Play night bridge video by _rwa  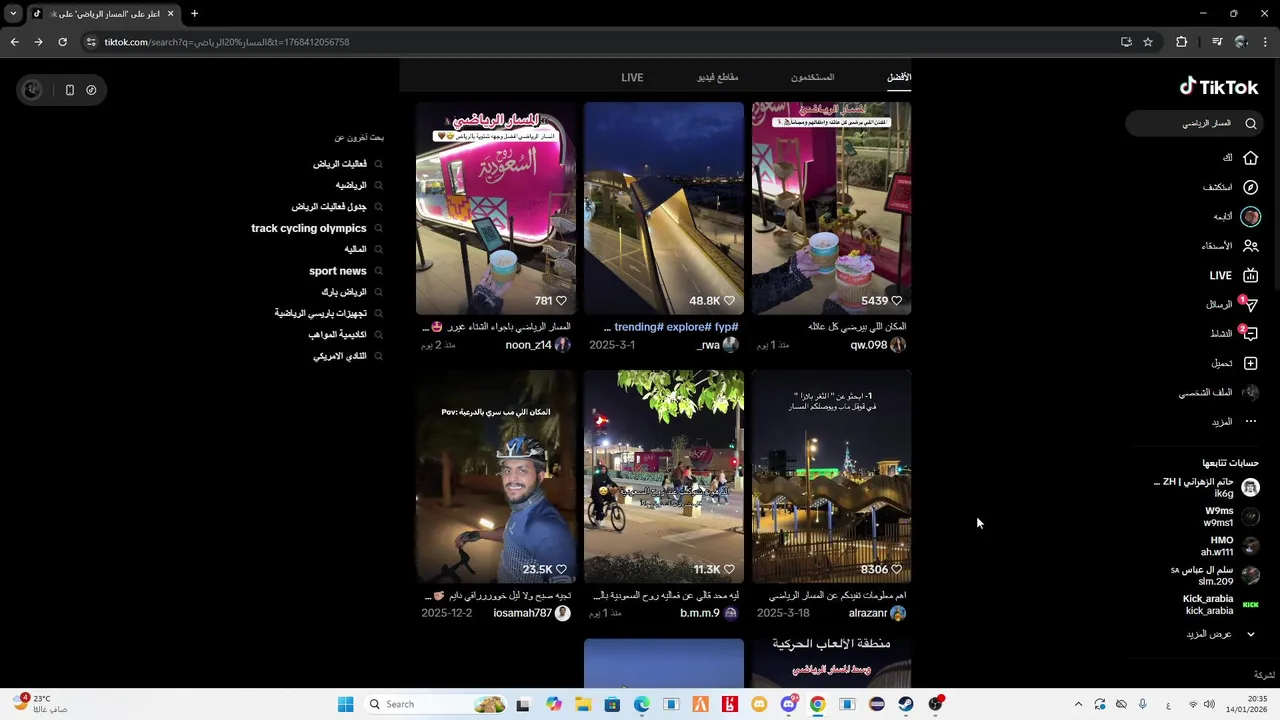pyautogui.click(x=664, y=208)
